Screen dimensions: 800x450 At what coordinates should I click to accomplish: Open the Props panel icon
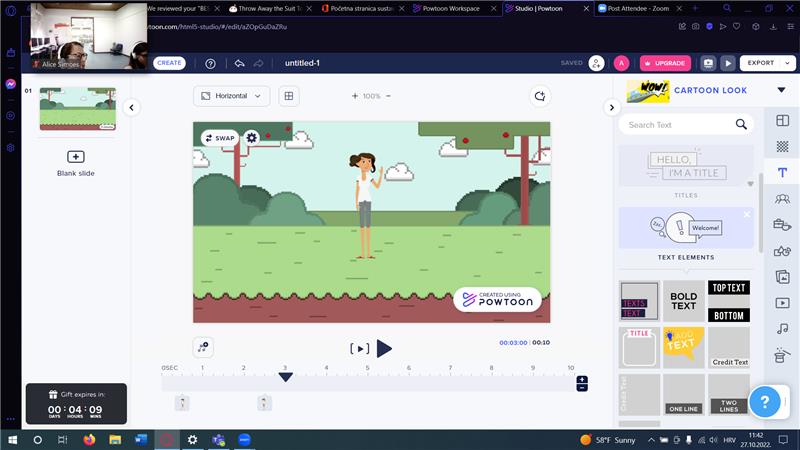point(782,224)
